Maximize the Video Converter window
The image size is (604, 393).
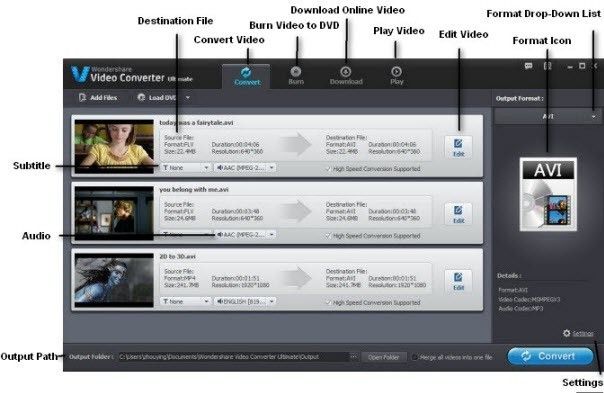pos(582,66)
